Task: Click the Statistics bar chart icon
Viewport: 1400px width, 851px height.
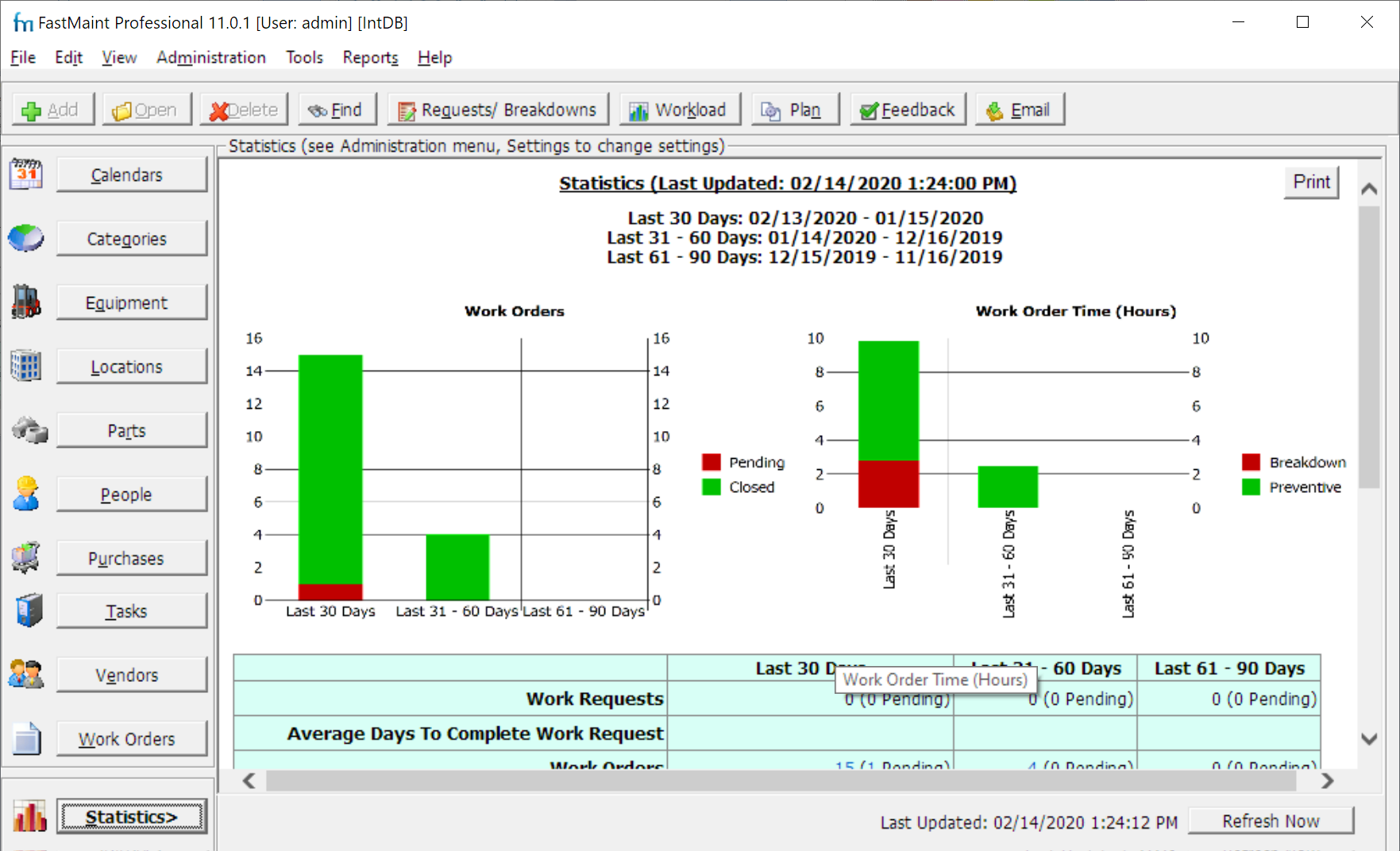Action: click(29, 816)
